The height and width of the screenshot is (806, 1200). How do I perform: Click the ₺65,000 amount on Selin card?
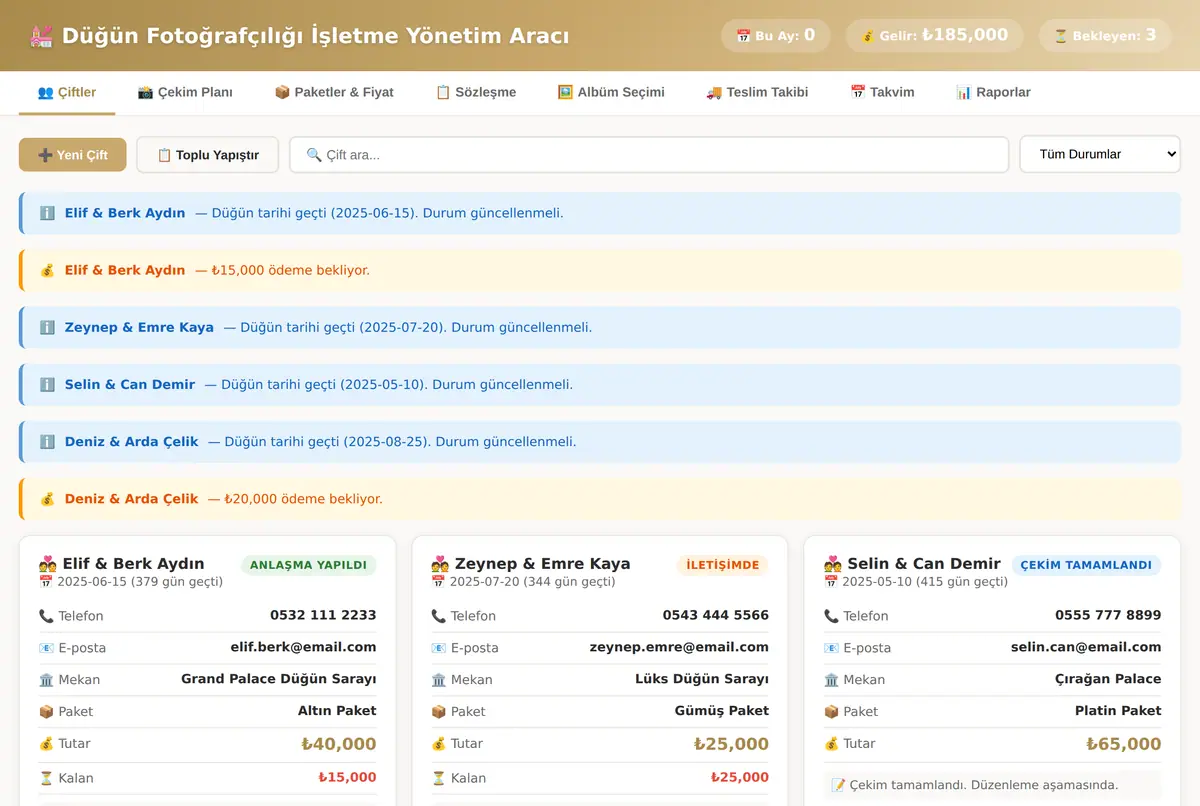pyautogui.click(x=1124, y=744)
